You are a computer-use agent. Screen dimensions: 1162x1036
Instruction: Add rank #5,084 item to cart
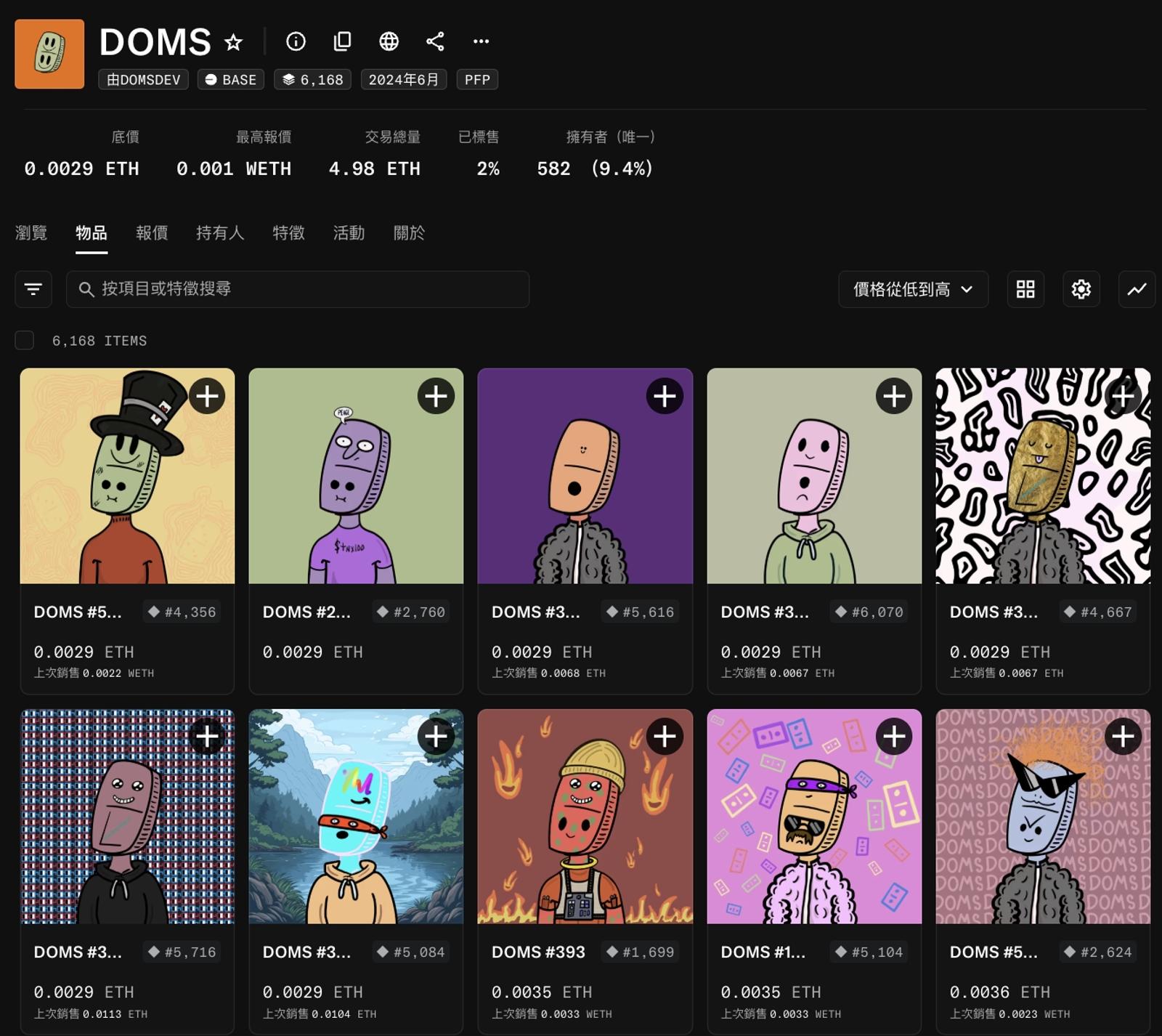[x=436, y=736]
